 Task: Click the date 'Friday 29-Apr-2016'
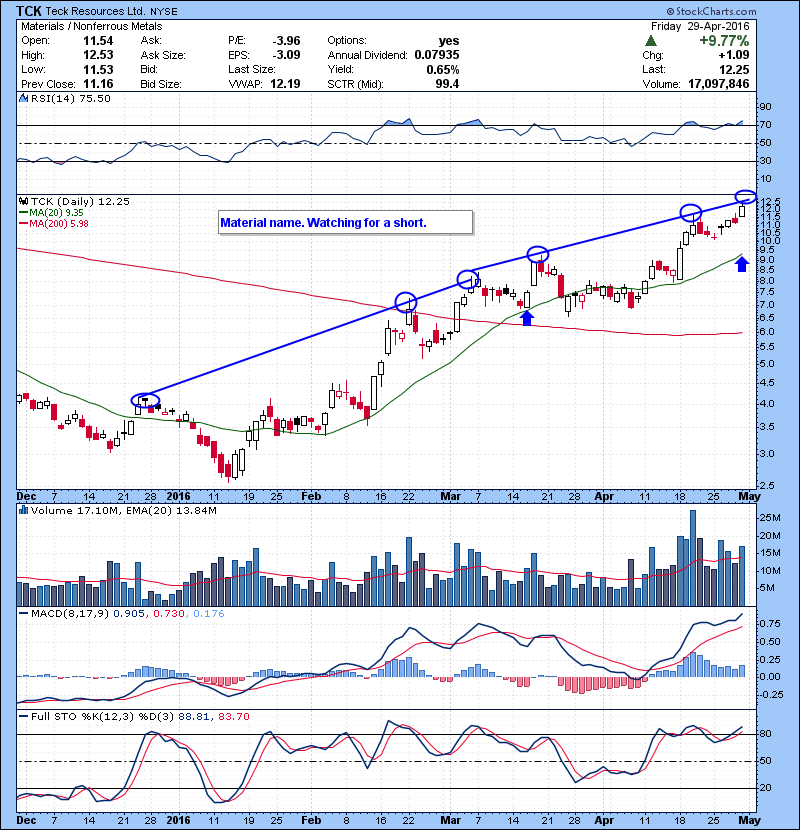(x=700, y=26)
